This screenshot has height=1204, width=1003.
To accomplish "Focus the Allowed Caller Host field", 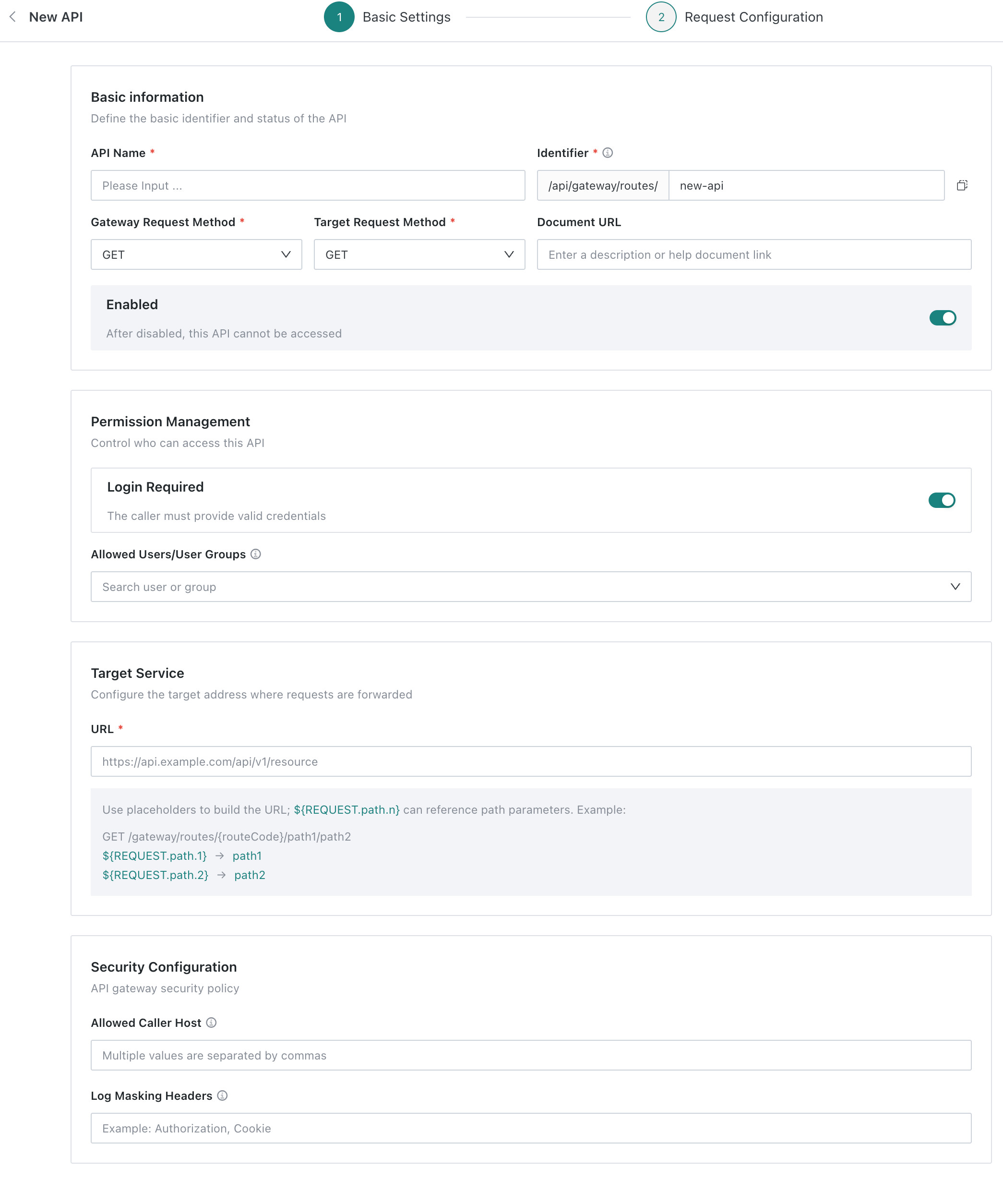I will coord(531,1055).
